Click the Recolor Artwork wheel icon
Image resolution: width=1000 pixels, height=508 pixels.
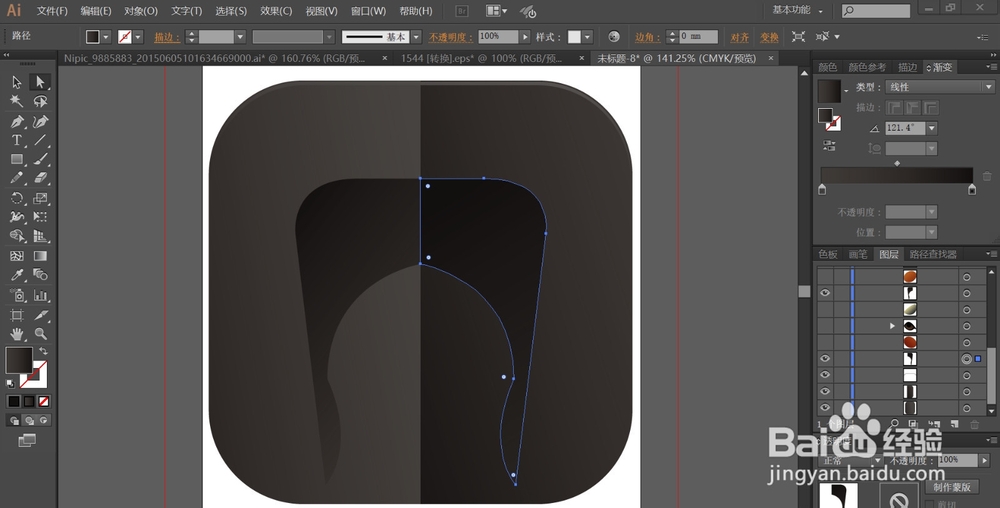tap(614, 37)
